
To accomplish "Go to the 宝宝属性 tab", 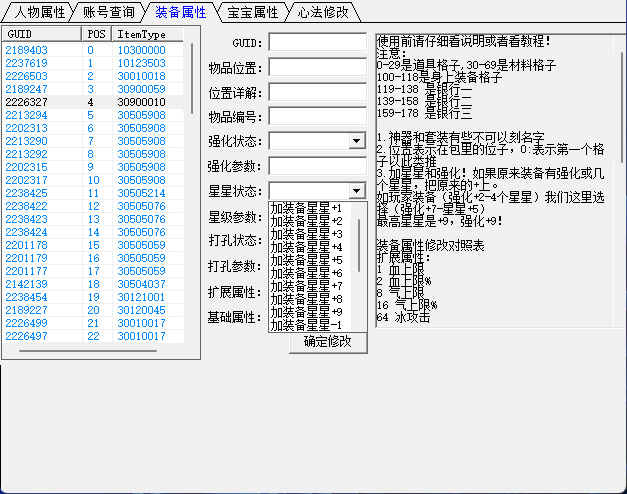I will pos(250,13).
